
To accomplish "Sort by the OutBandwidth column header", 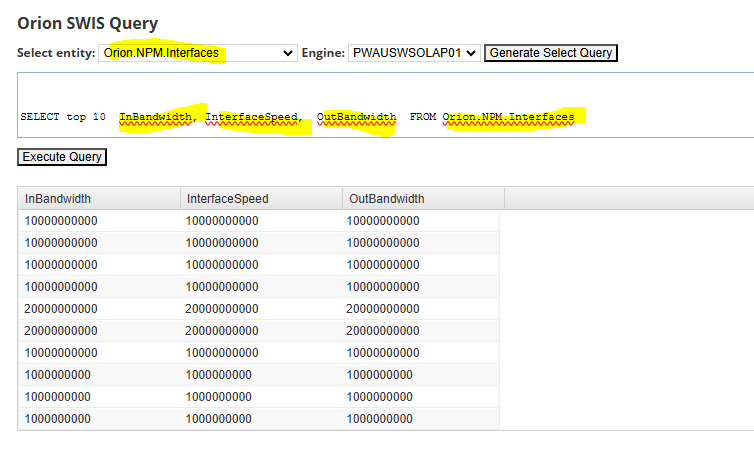I will point(424,199).
